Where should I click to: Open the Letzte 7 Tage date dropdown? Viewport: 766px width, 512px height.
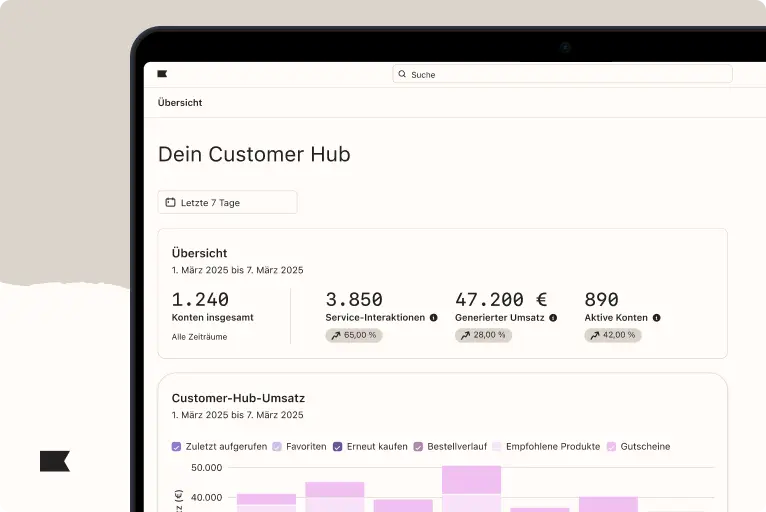pos(227,203)
